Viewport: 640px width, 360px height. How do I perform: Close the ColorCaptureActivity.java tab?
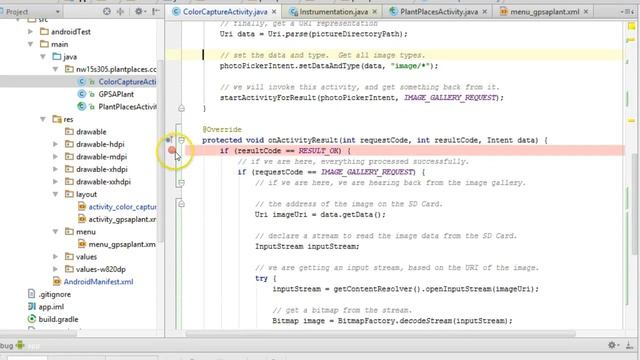274,12
